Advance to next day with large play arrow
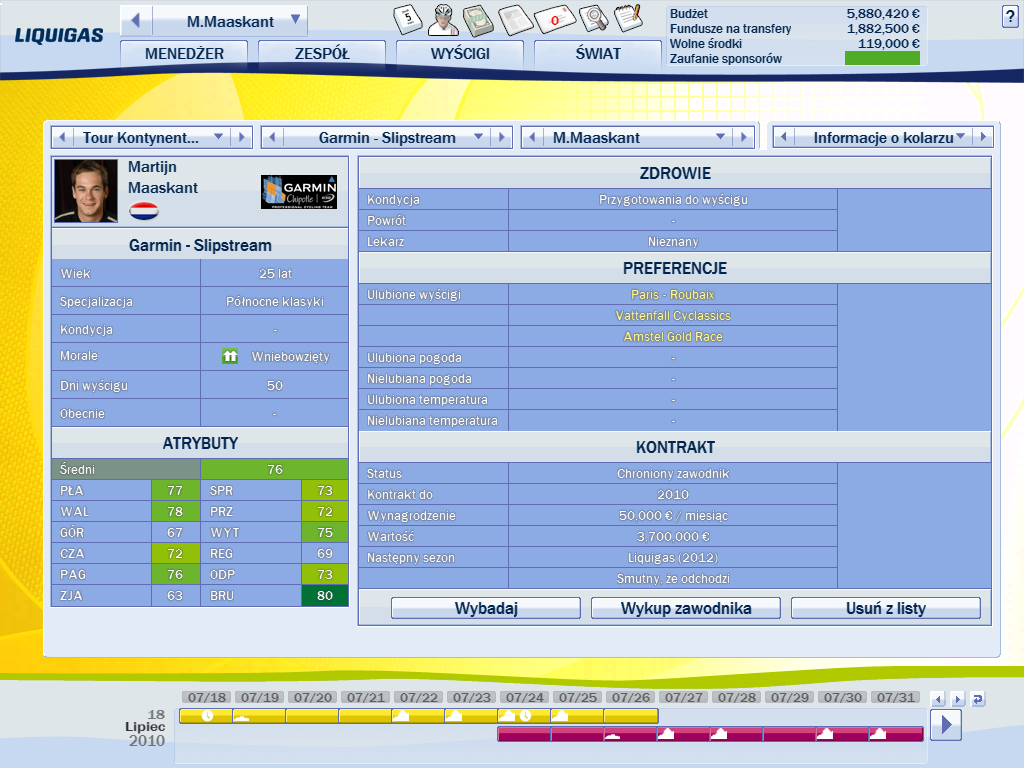The height and width of the screenshot is (768, 1024). (946, 725)
